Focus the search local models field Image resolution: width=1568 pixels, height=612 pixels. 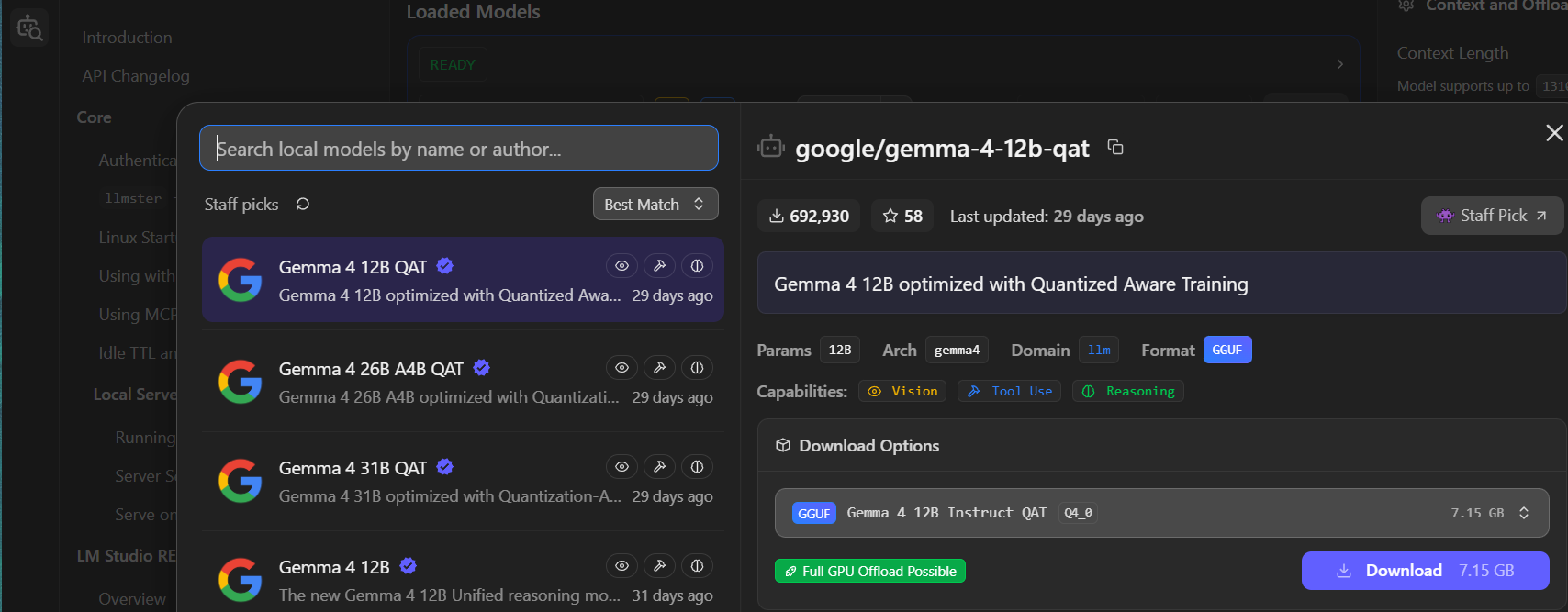(459, 148)
